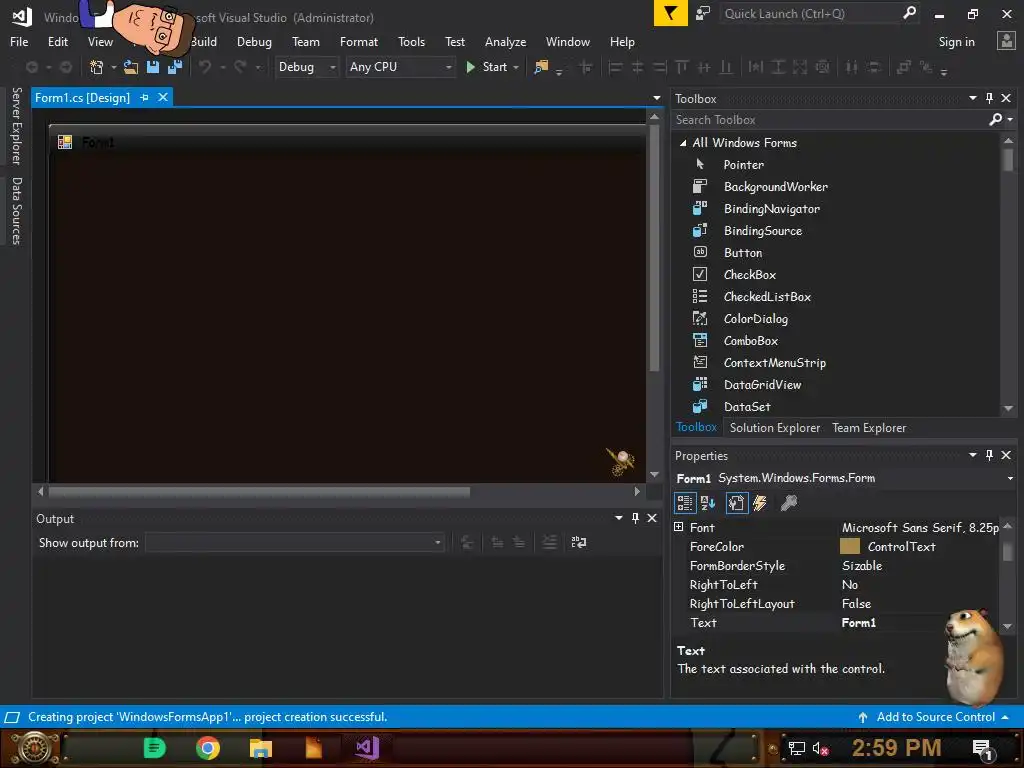1024x768 pixels.
Task: Click the New Project toolbar icon
Action: (97, 67)
